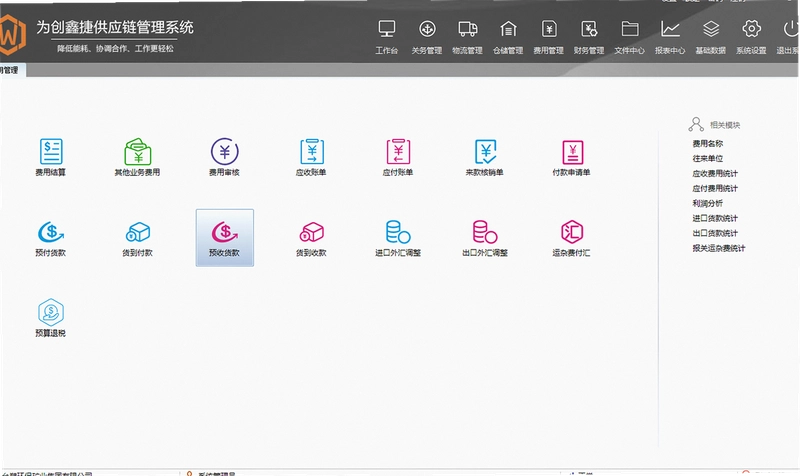The image size is (800, 476).
Task: Open the 预算退税 icon
Action: [x=51, y=312]
